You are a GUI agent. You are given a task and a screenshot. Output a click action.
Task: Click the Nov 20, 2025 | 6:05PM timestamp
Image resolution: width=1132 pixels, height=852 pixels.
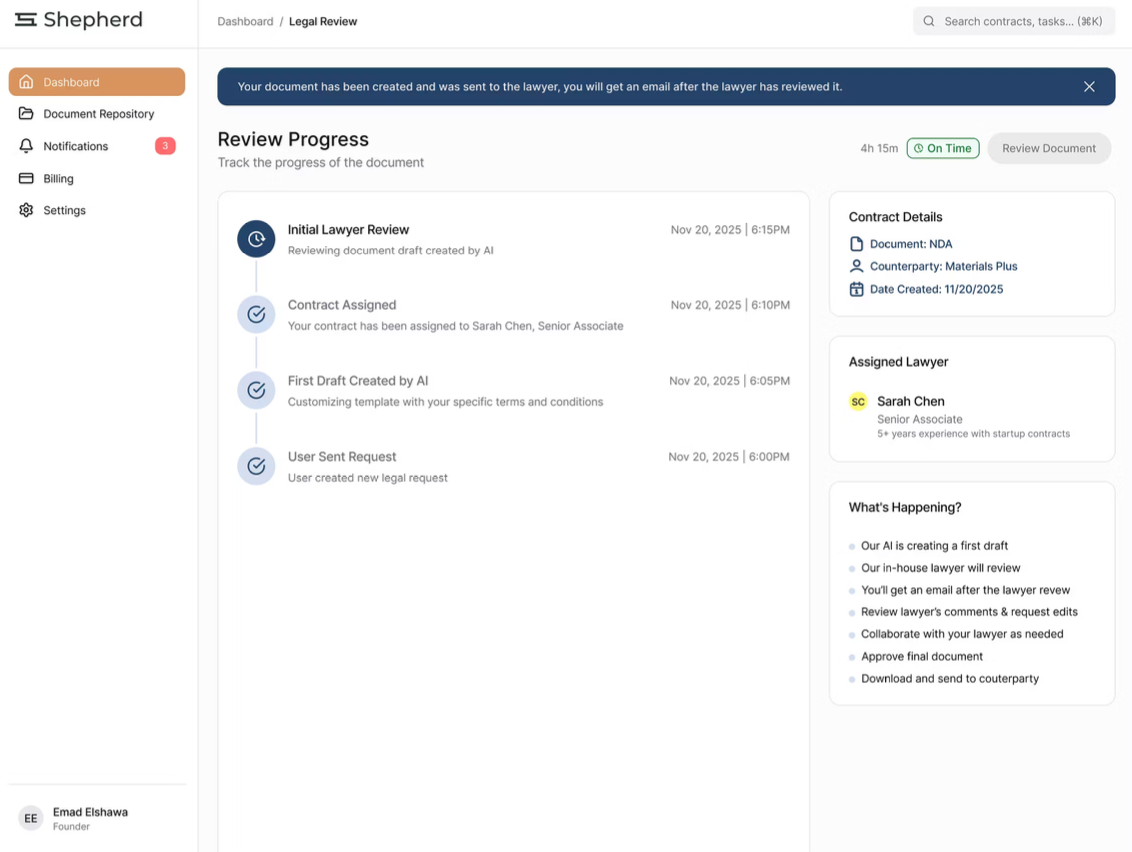coord(729,381)
